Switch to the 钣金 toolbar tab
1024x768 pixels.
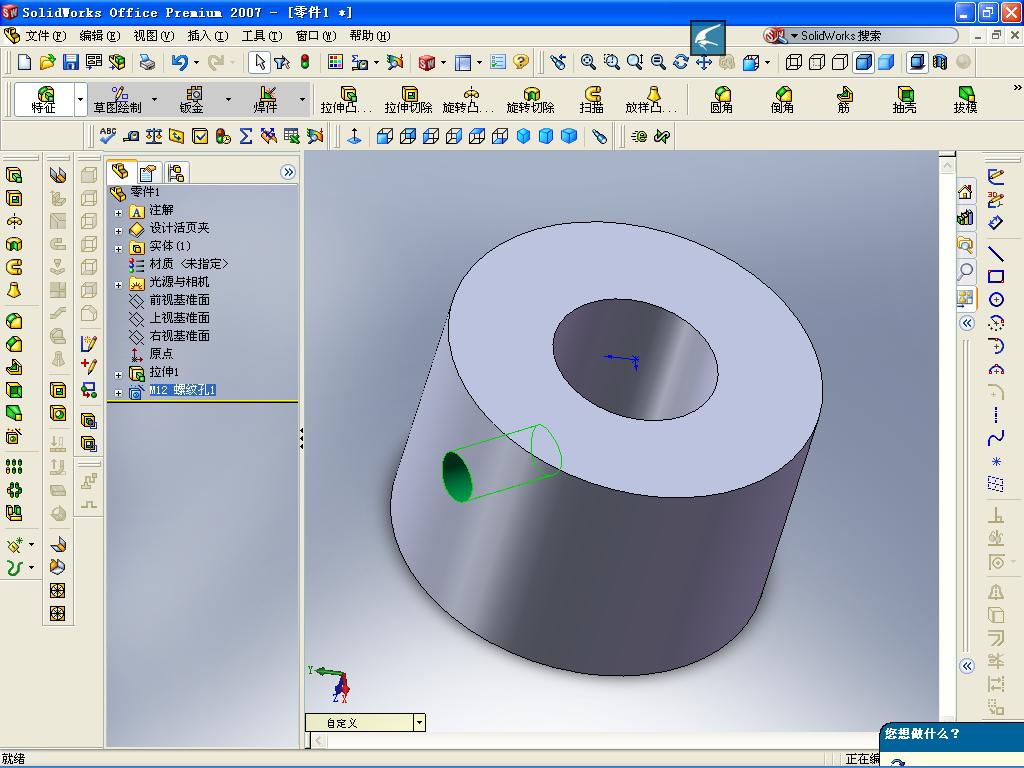pyautogui.click(x=193, y=100)
